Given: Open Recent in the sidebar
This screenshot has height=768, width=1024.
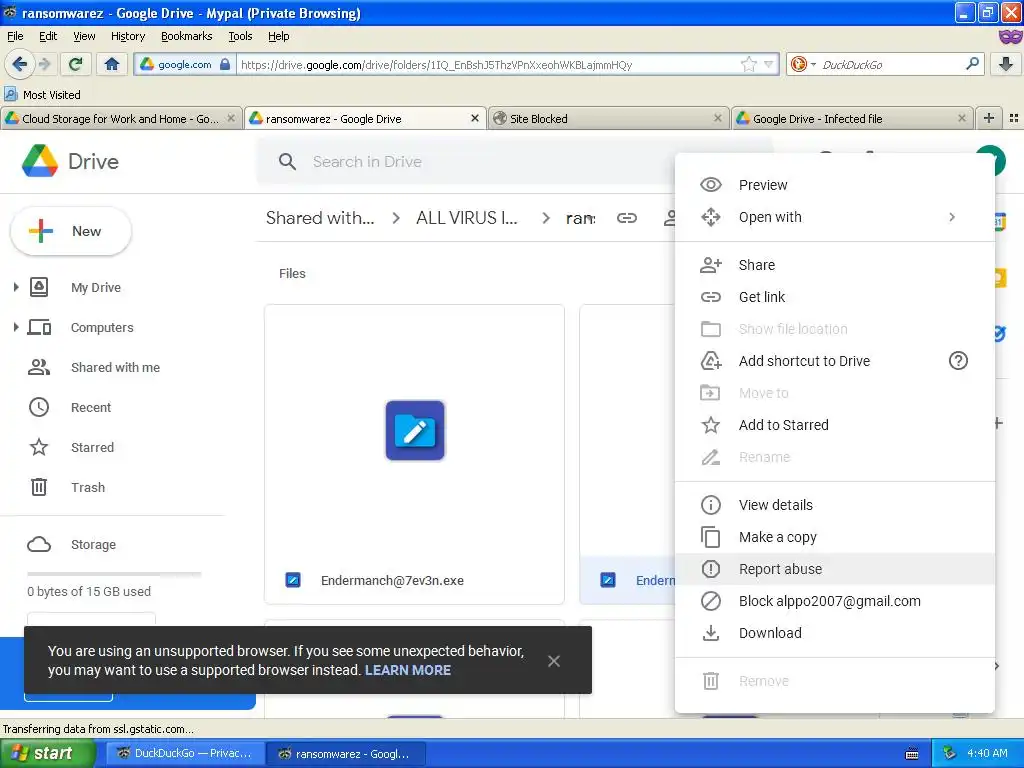Looking at the screenshot, I should 91,408.
